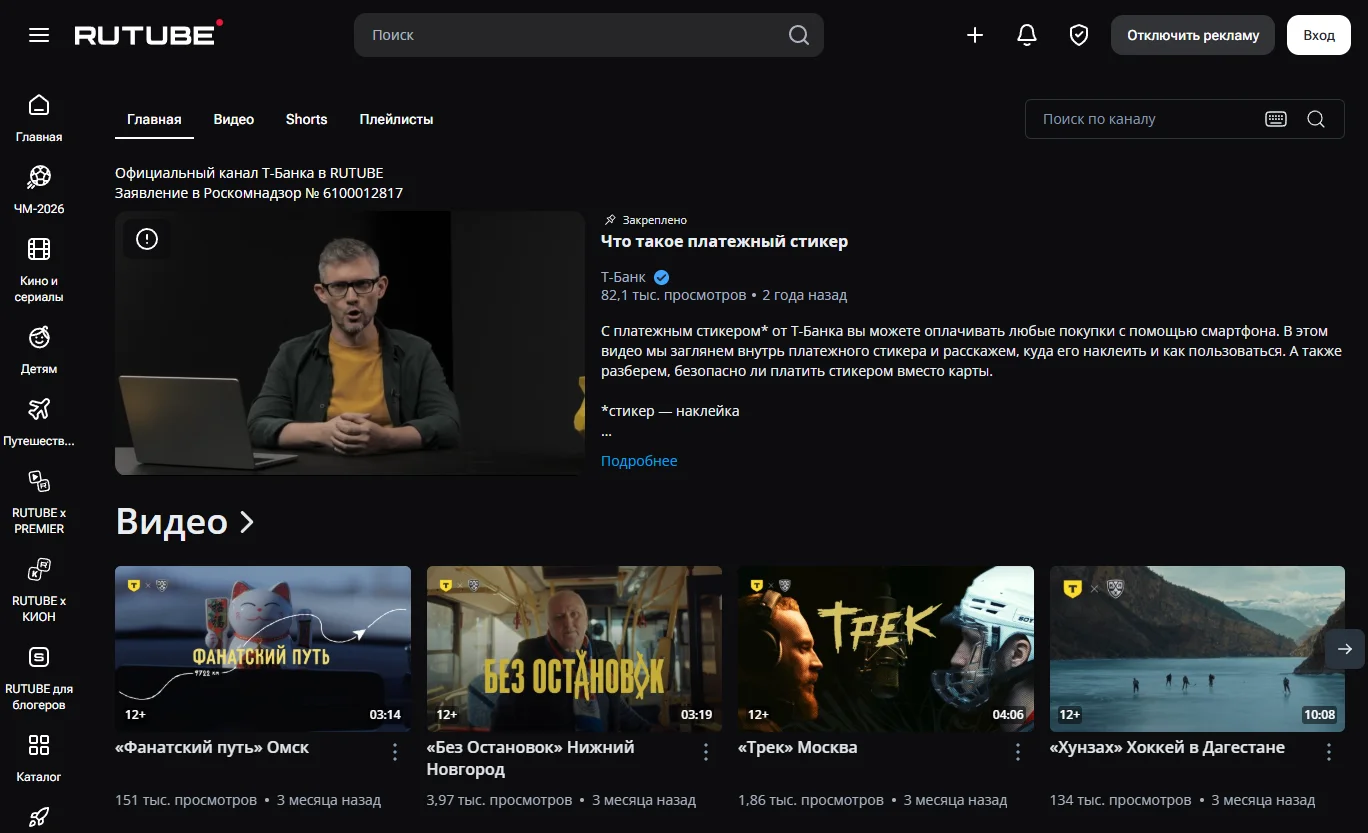Screen dimensions: 1368x833
Task: Click the text "151 тыс. просмотров"
Action: [x=186, y=801]
